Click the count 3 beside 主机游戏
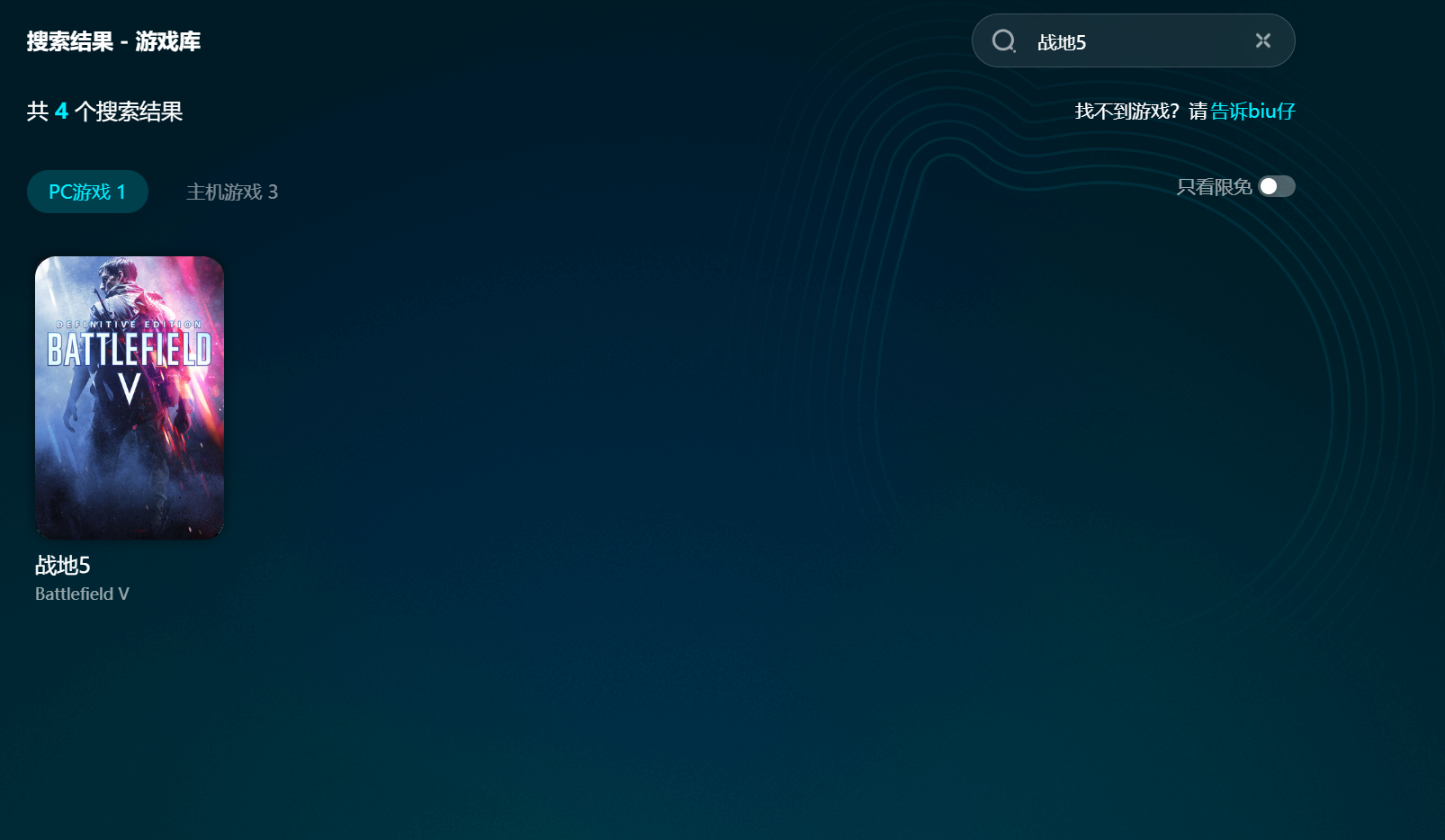The width and height of the screenshot is (1445, 840). coord(273,192)
